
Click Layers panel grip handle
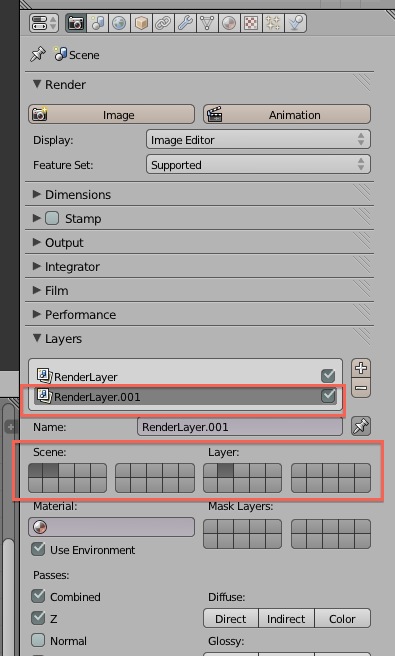[362, 337]
